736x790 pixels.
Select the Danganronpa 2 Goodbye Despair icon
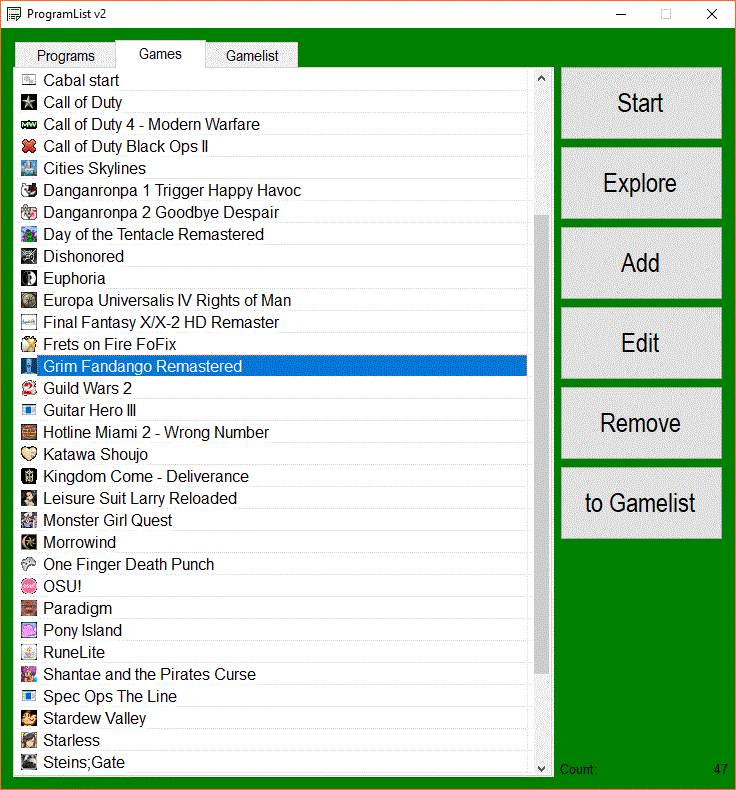pos(29,212)
